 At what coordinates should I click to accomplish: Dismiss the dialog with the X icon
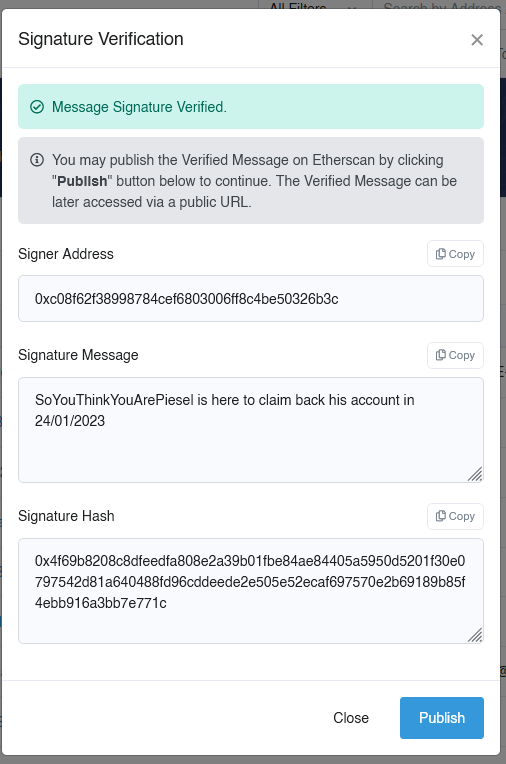point(477,40)
